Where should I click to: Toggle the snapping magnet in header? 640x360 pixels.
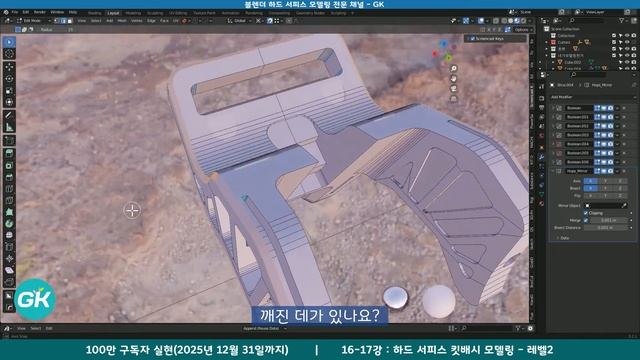pos(270,20)
